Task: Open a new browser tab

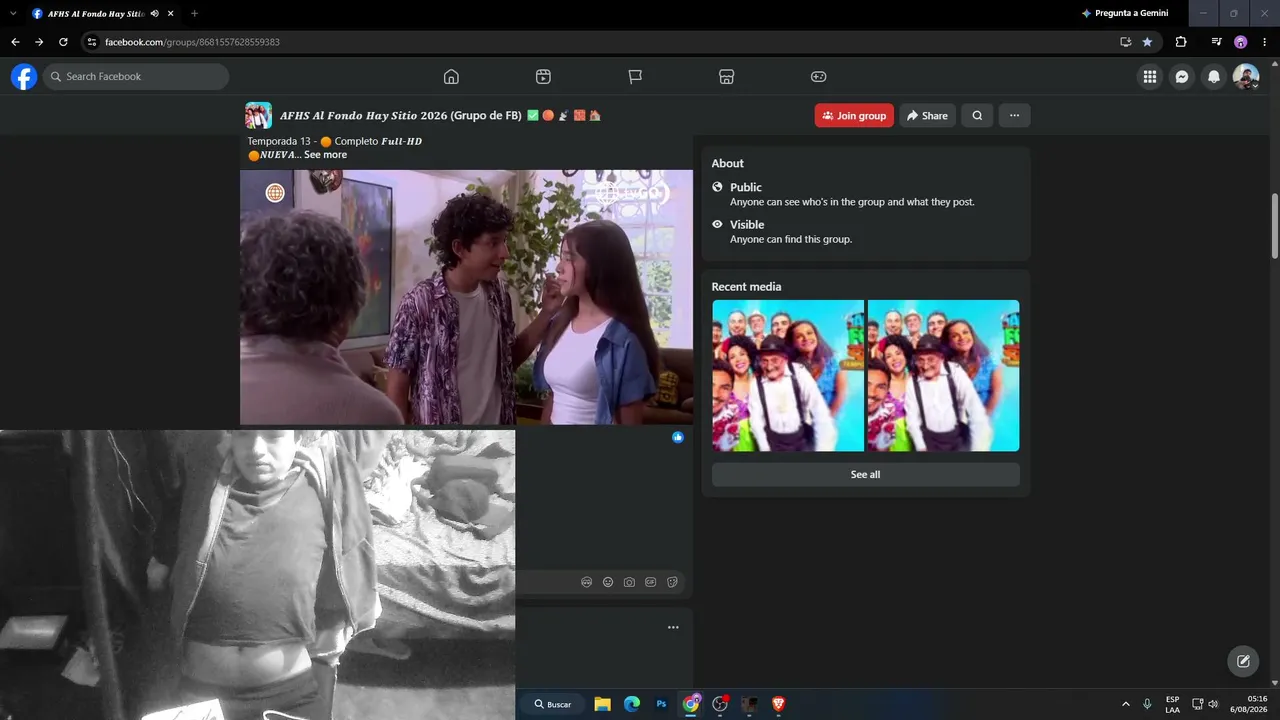Action: (x=194, y=14)
